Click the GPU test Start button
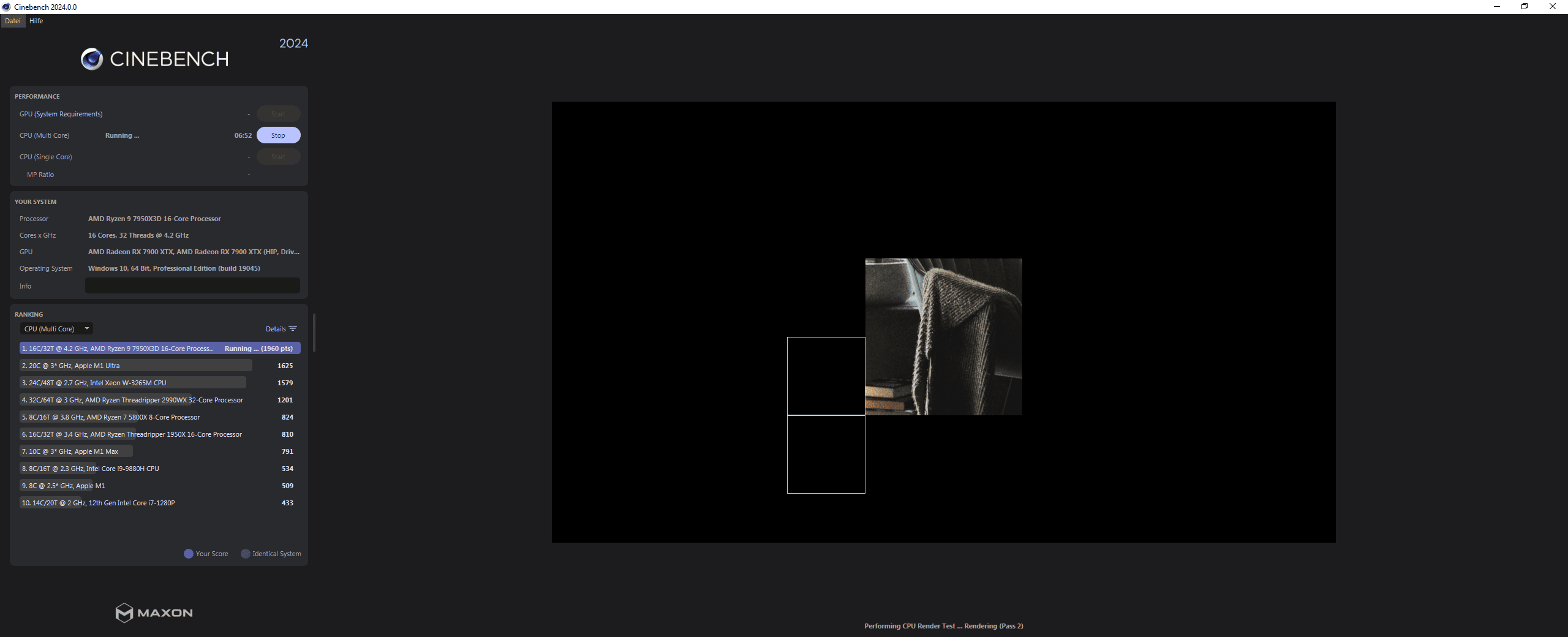1568x637 pixels. tap(278, 114)
